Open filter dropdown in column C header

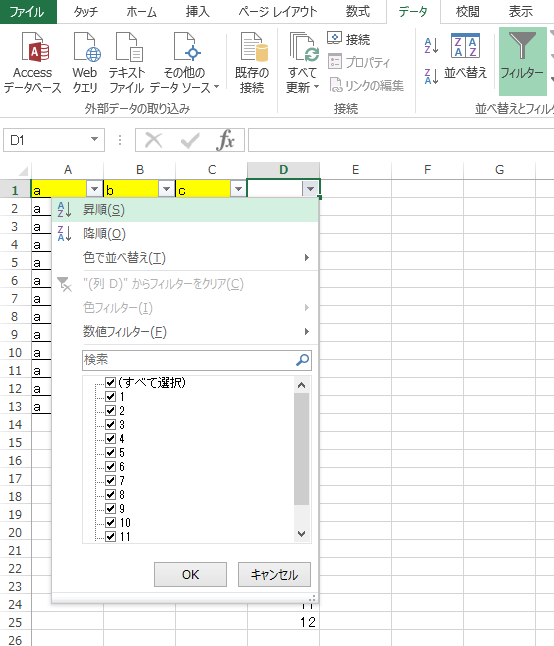[238, 189]
